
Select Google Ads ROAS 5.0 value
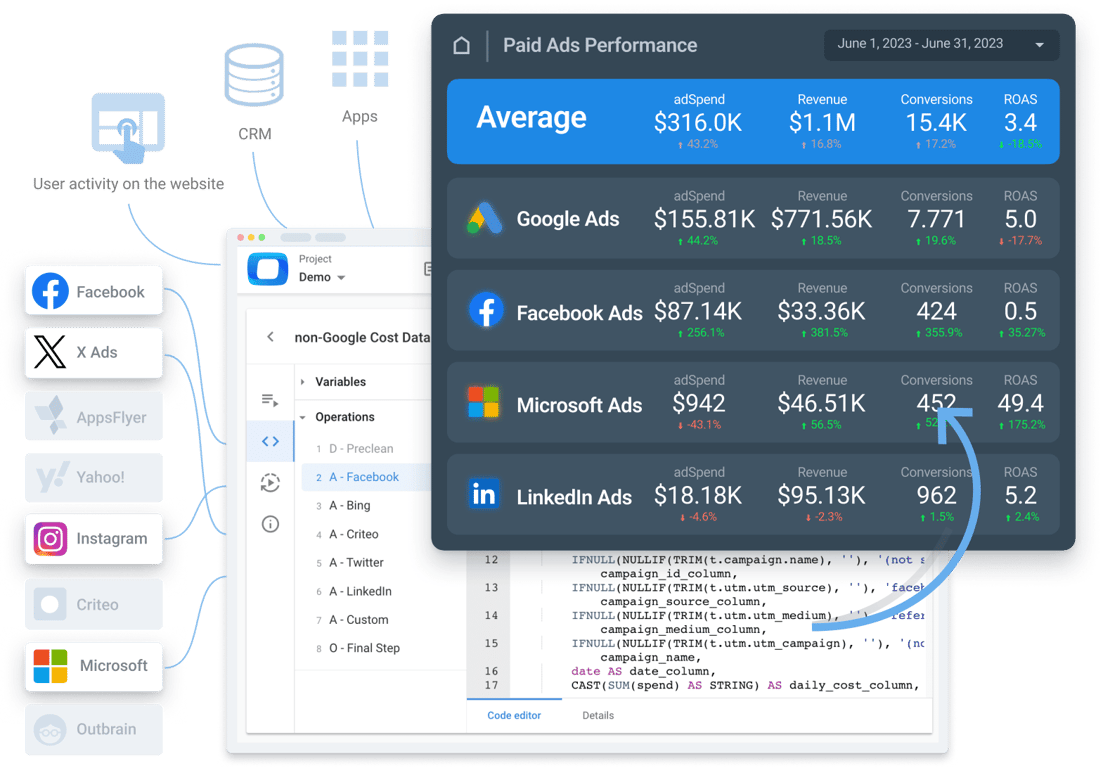(x=1020, y=219)
